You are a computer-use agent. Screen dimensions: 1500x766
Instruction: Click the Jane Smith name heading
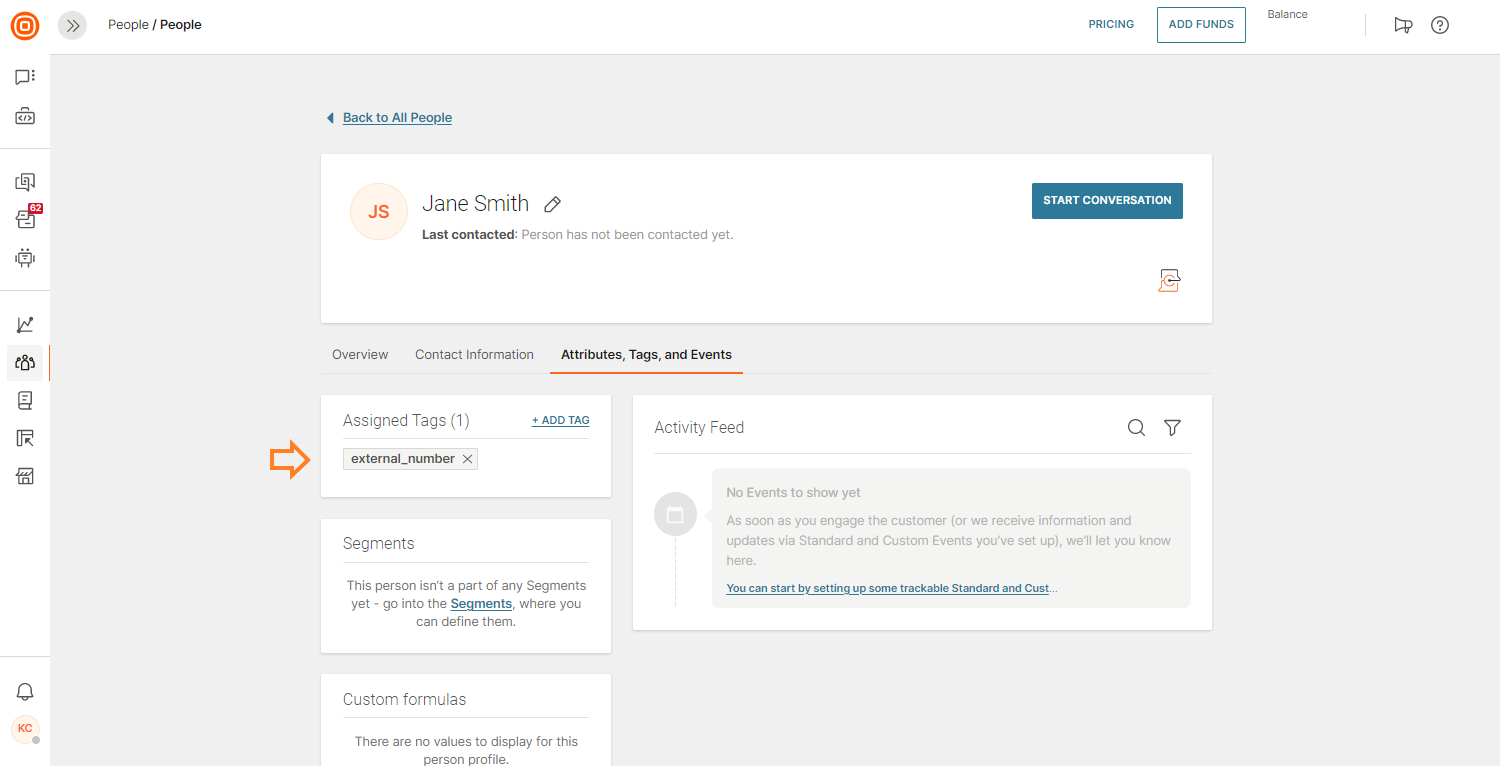point(475,204)
